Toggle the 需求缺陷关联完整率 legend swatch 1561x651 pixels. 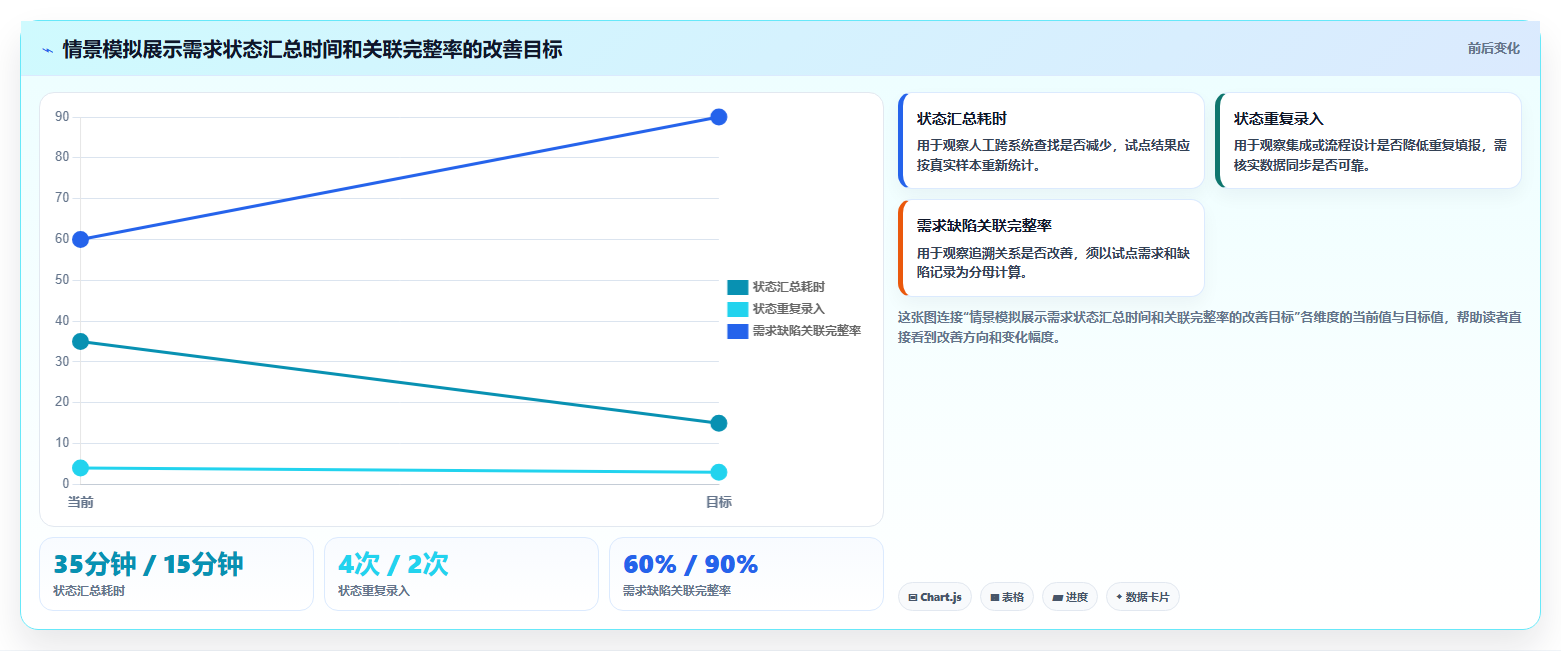click(737, 331)
